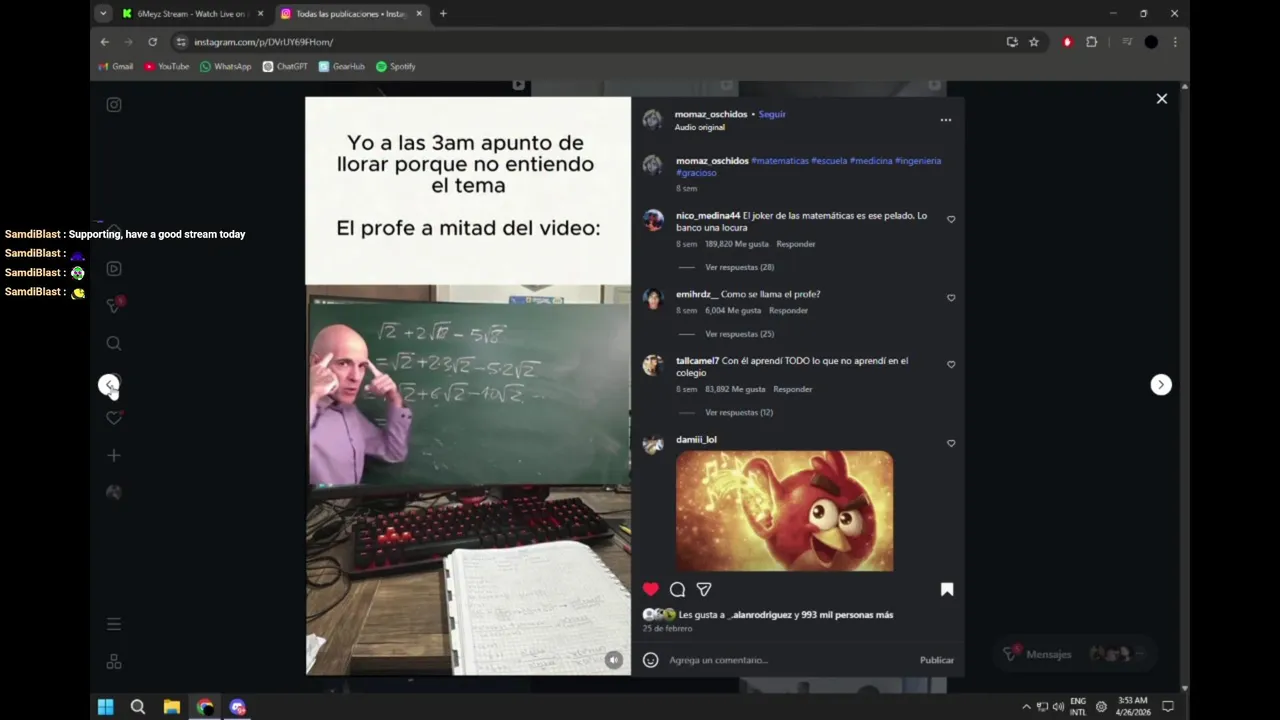
Task: Close the post viewer with X
Action: pos(1162,99)
